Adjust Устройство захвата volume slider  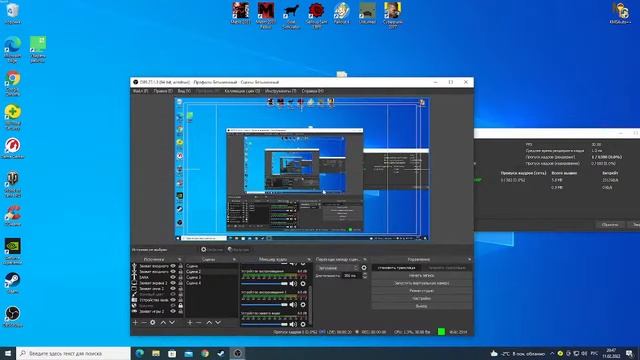pyautogui.click(x=264, y=324)
